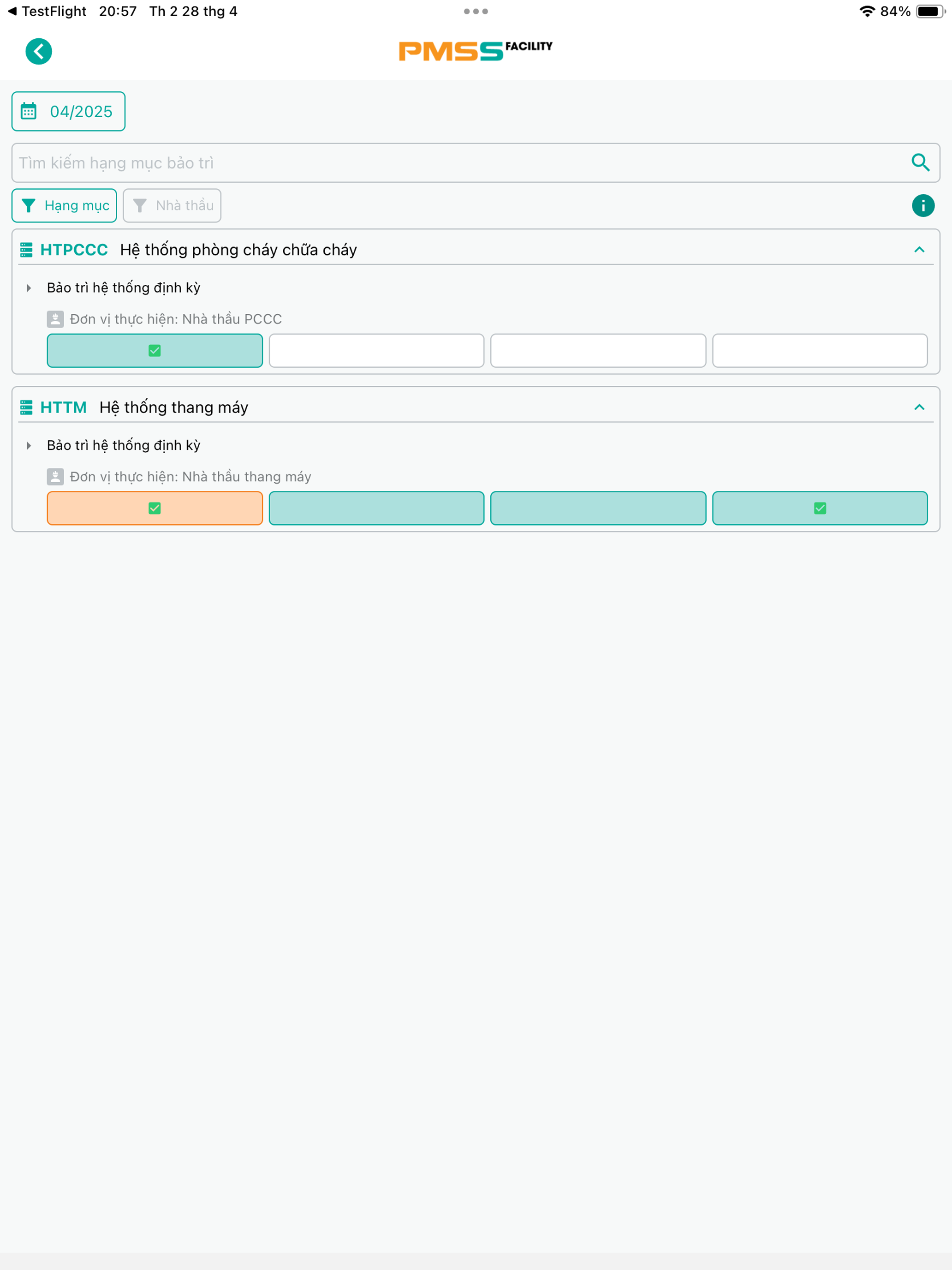952x1270 pixels.
Task: Click contractor icon beside Nhà thầu thang máy
Action: point(55,477)
